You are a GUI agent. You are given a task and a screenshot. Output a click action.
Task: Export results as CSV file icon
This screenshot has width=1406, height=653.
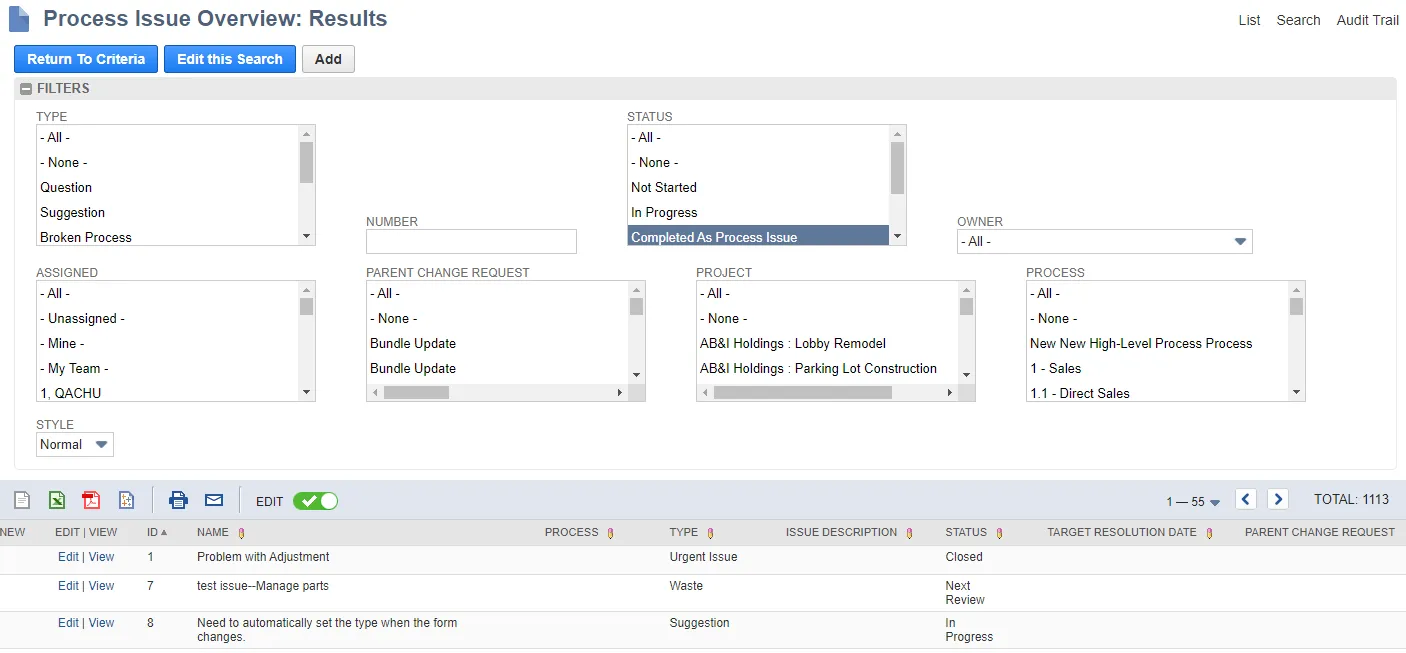tap(22, 500)
